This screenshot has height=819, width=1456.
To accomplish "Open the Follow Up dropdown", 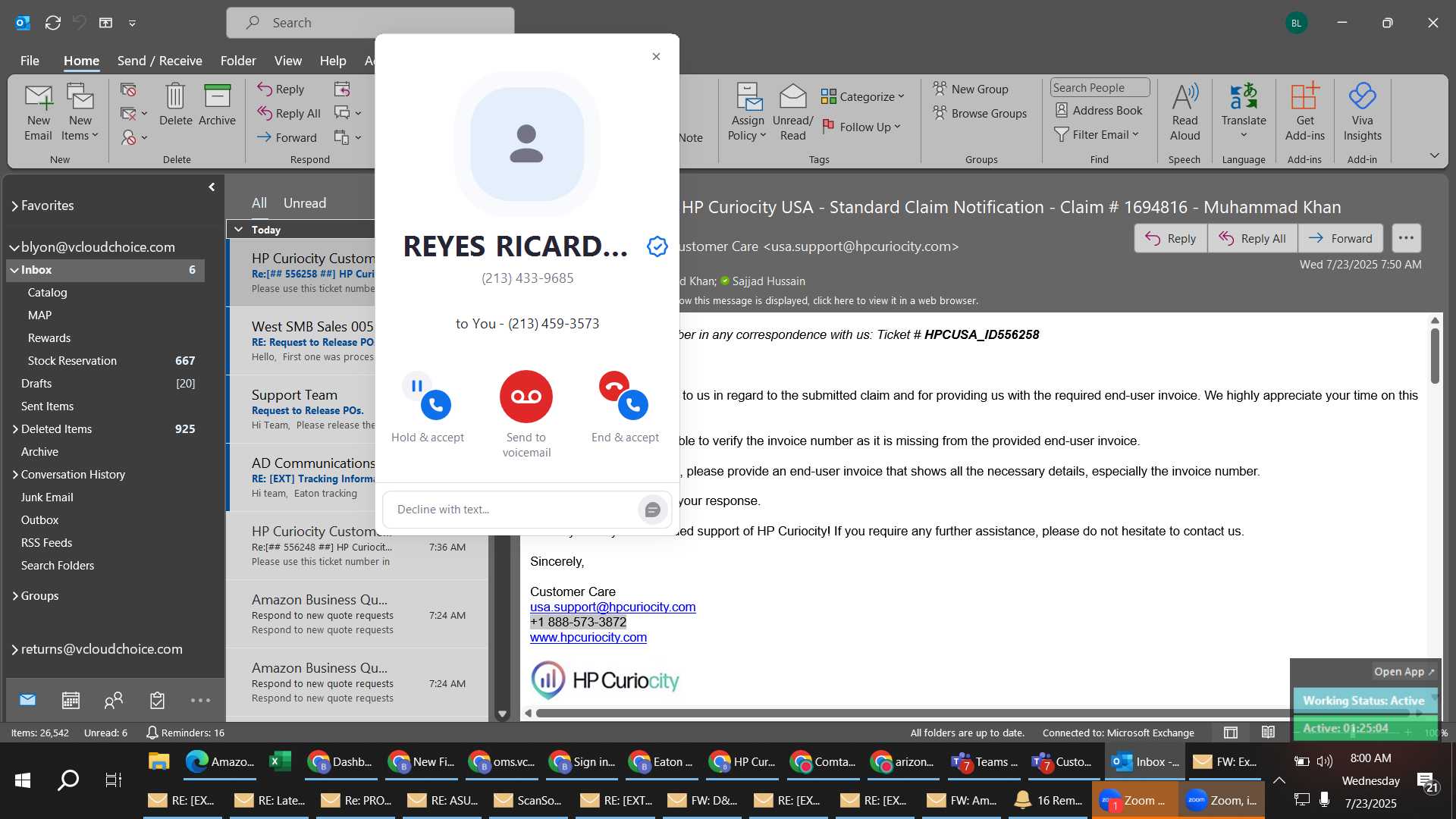I will [x=861, y=127].
